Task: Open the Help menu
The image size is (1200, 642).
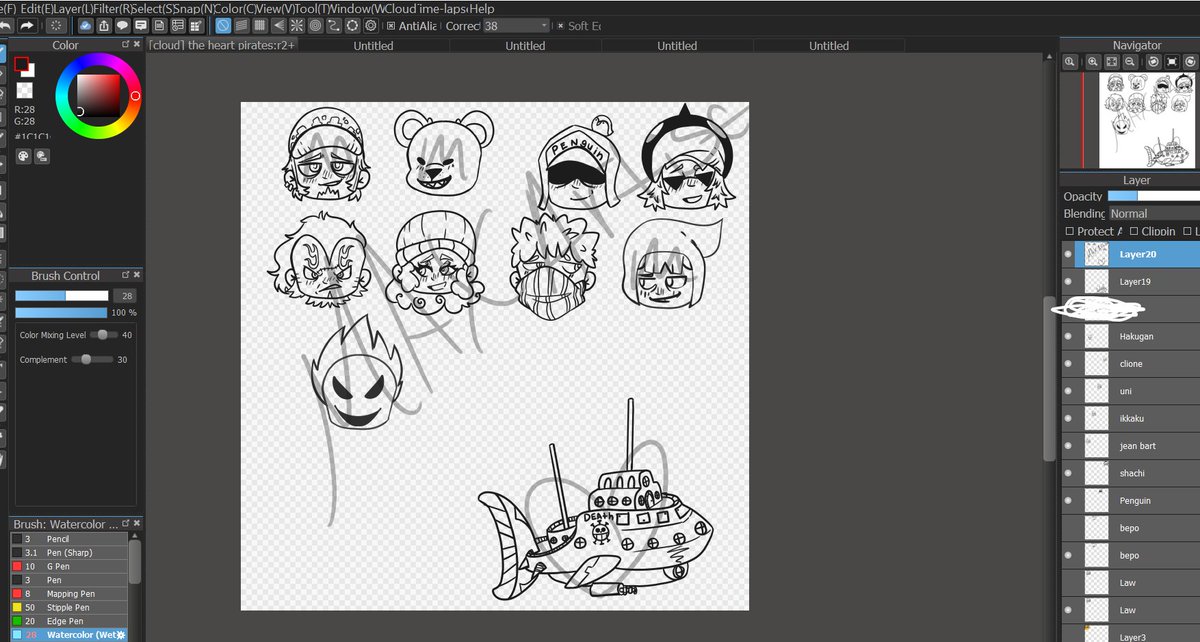Action: (x=482, y=8)
